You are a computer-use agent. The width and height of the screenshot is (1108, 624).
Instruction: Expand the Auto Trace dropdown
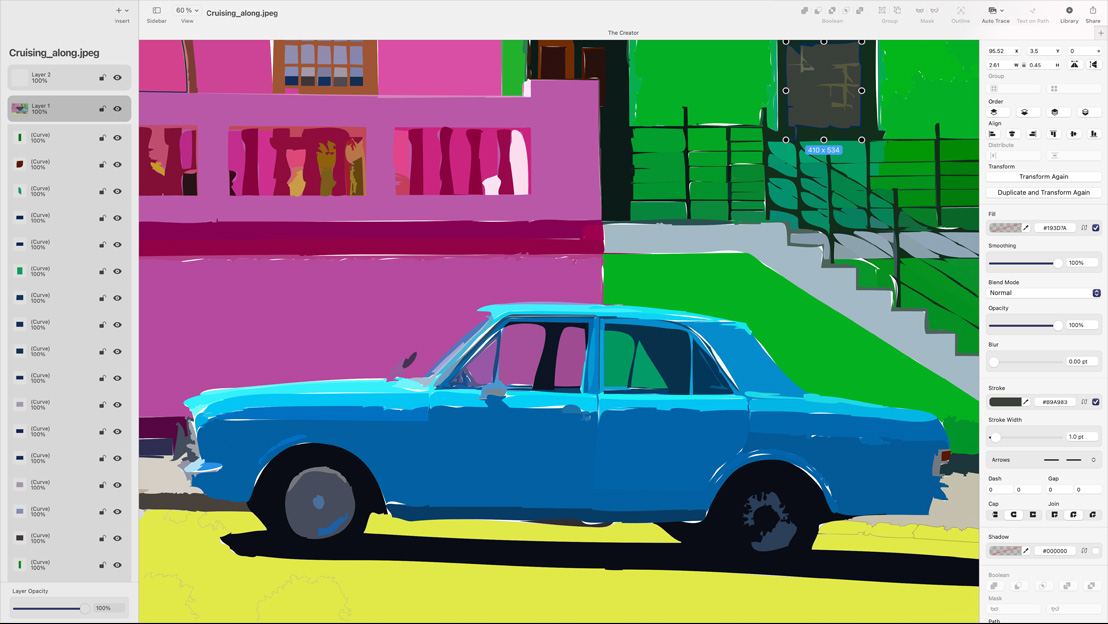[996, 11]
